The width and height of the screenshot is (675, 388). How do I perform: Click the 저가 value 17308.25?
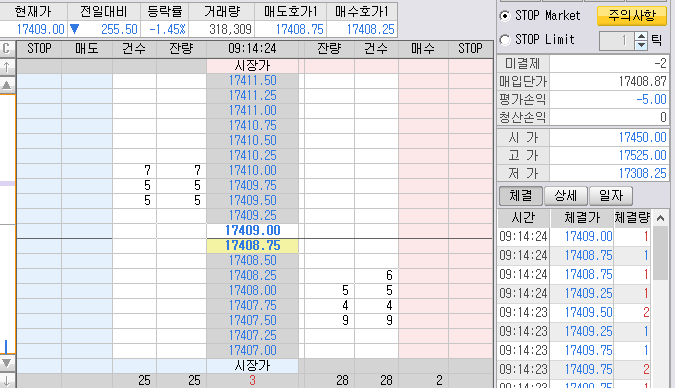[x=643, y=174]
